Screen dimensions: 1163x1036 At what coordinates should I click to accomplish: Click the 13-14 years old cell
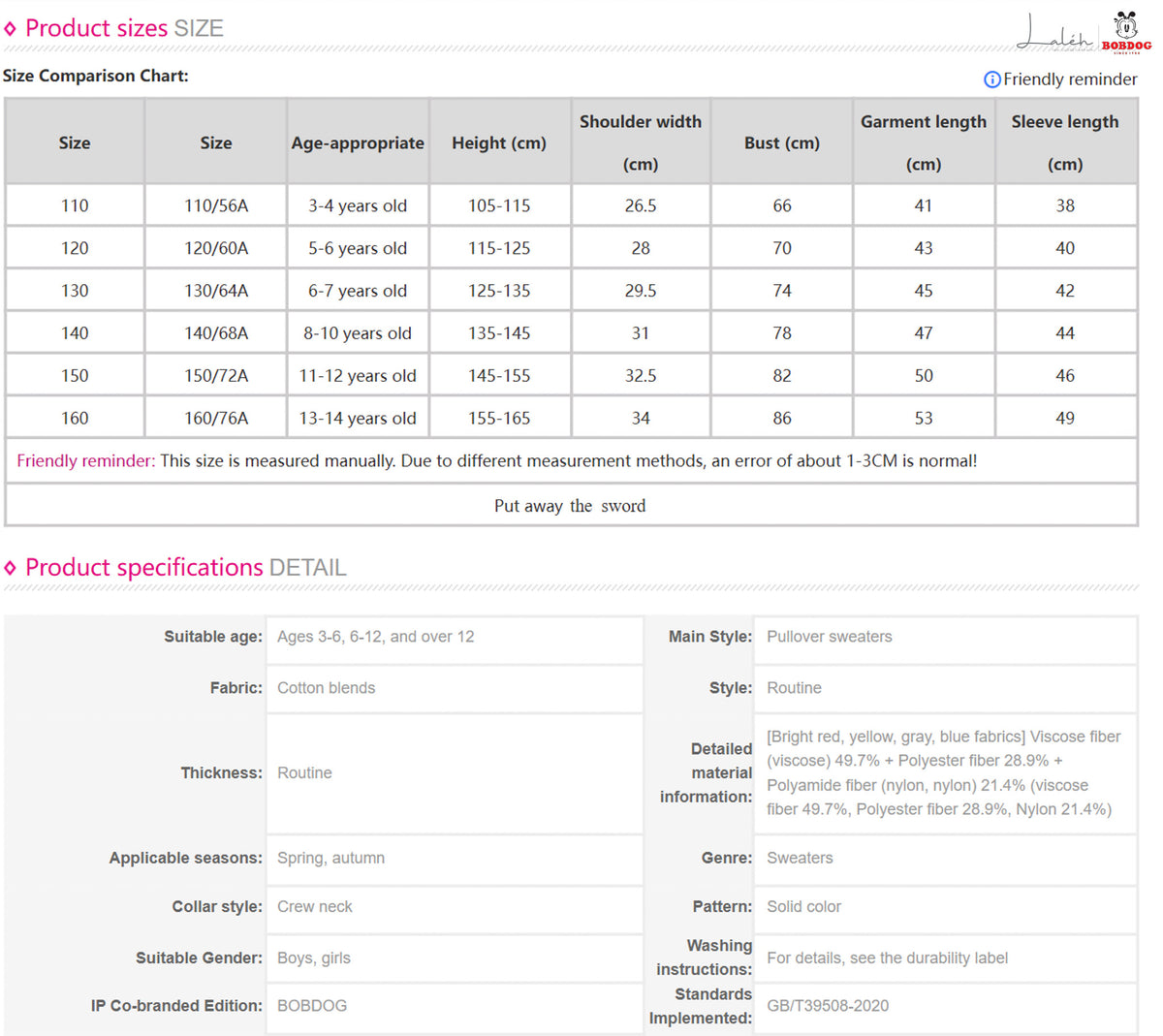358,419
